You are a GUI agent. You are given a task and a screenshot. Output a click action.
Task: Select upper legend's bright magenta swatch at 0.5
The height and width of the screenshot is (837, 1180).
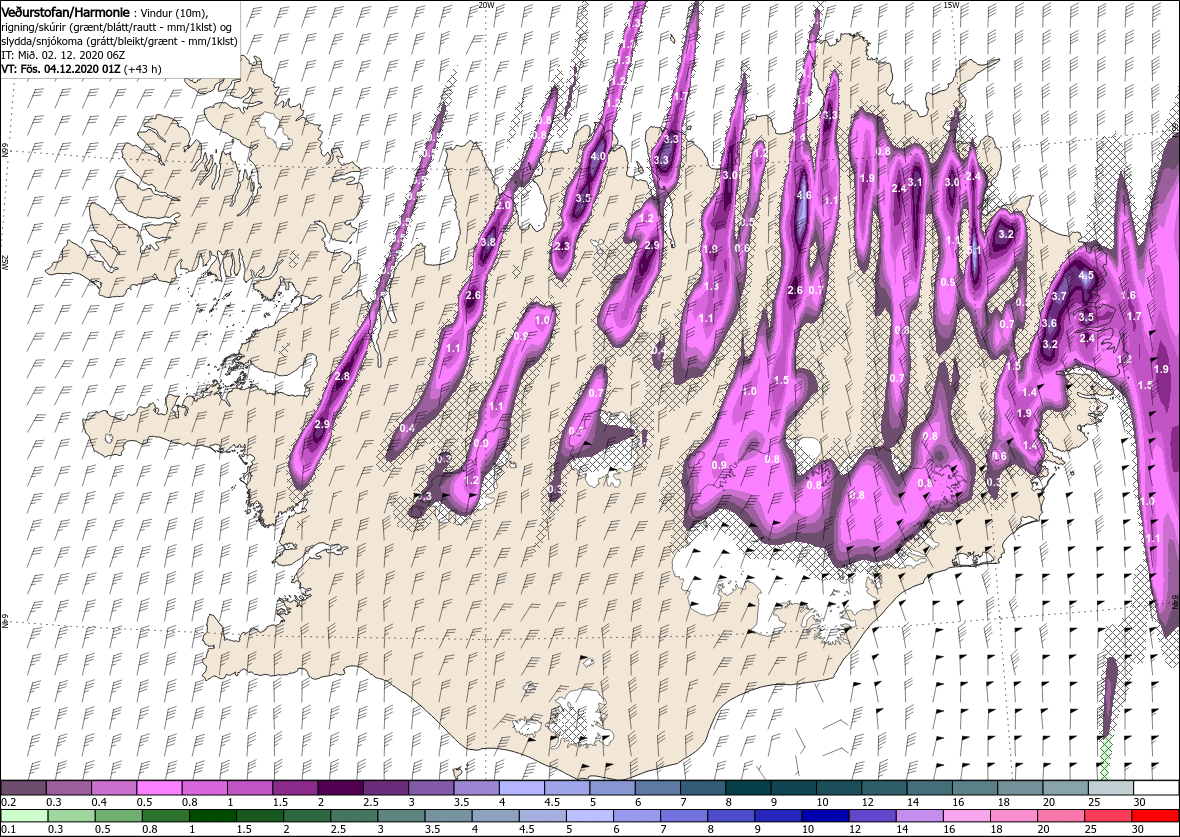click(x=160, y=787)
